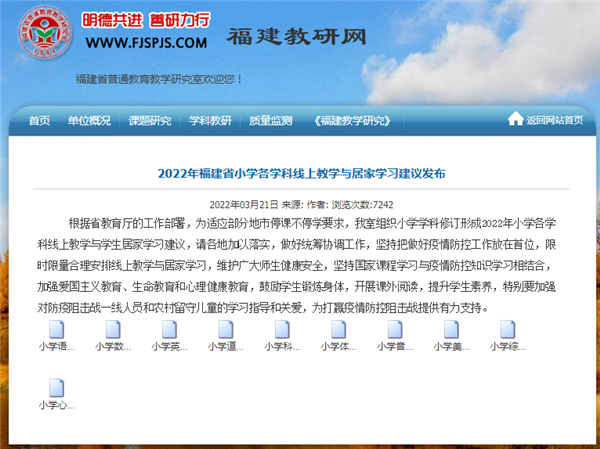Go to 首页 in navigation bar
The width and height of the screenshot is (600, 449).
pos(39,121)
